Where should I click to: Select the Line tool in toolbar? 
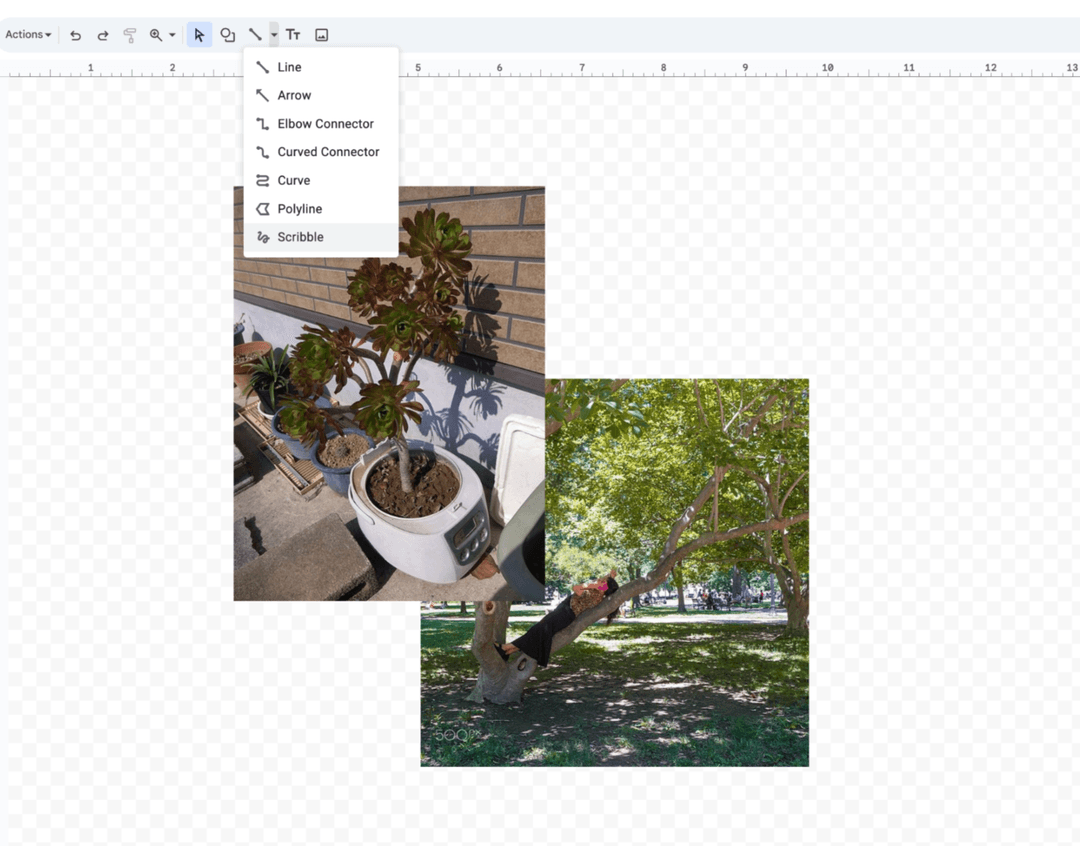255,35
